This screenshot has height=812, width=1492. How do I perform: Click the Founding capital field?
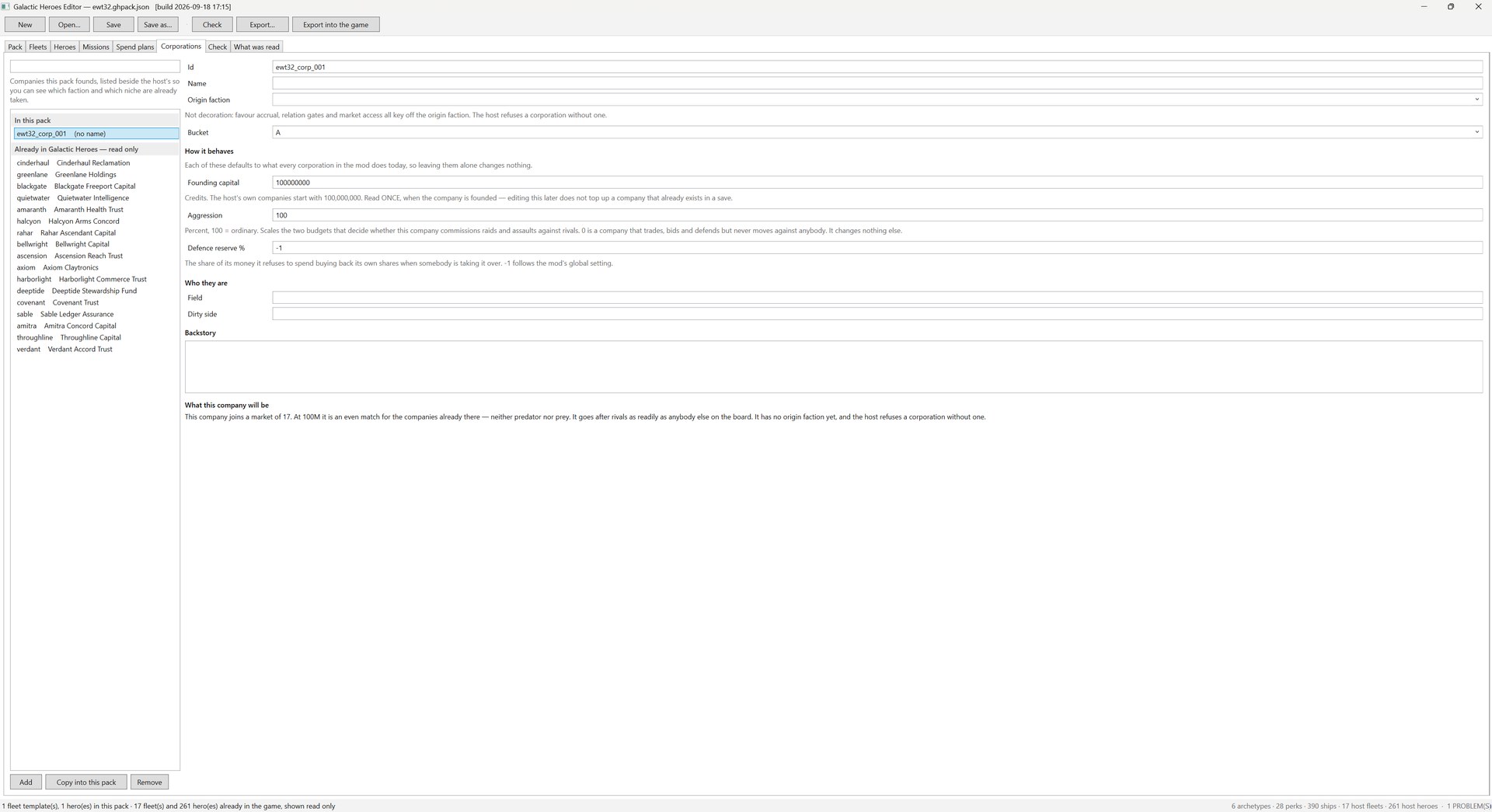pos(877,183)
